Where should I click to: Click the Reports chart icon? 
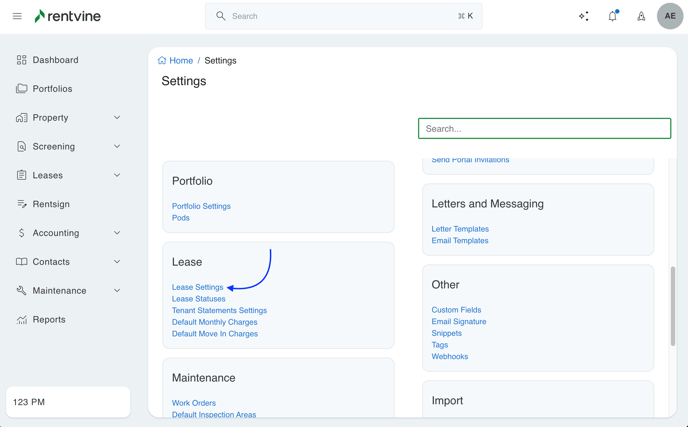point(22,320)
